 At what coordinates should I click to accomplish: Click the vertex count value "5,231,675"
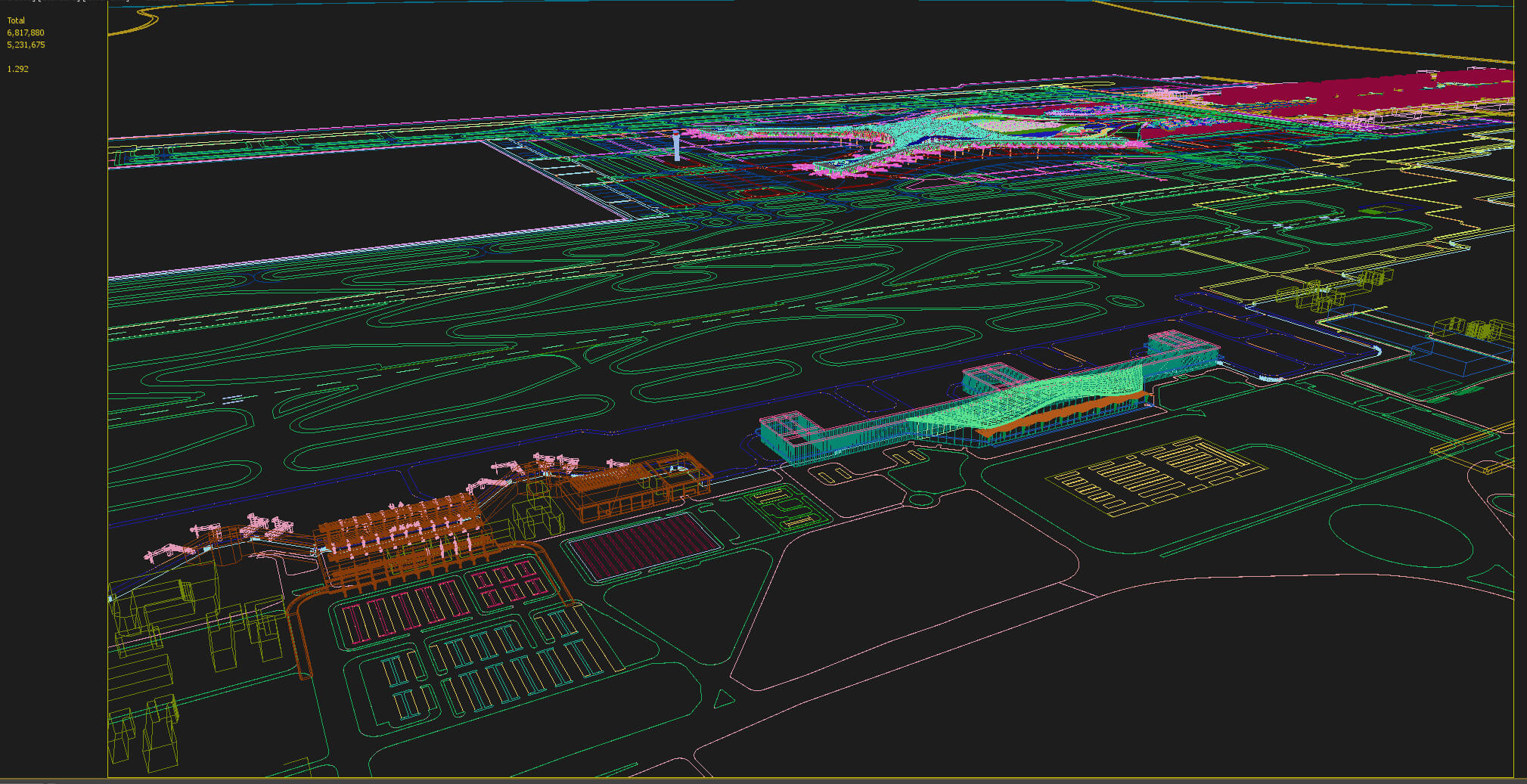pyautogui.click(x=26, y=45)
